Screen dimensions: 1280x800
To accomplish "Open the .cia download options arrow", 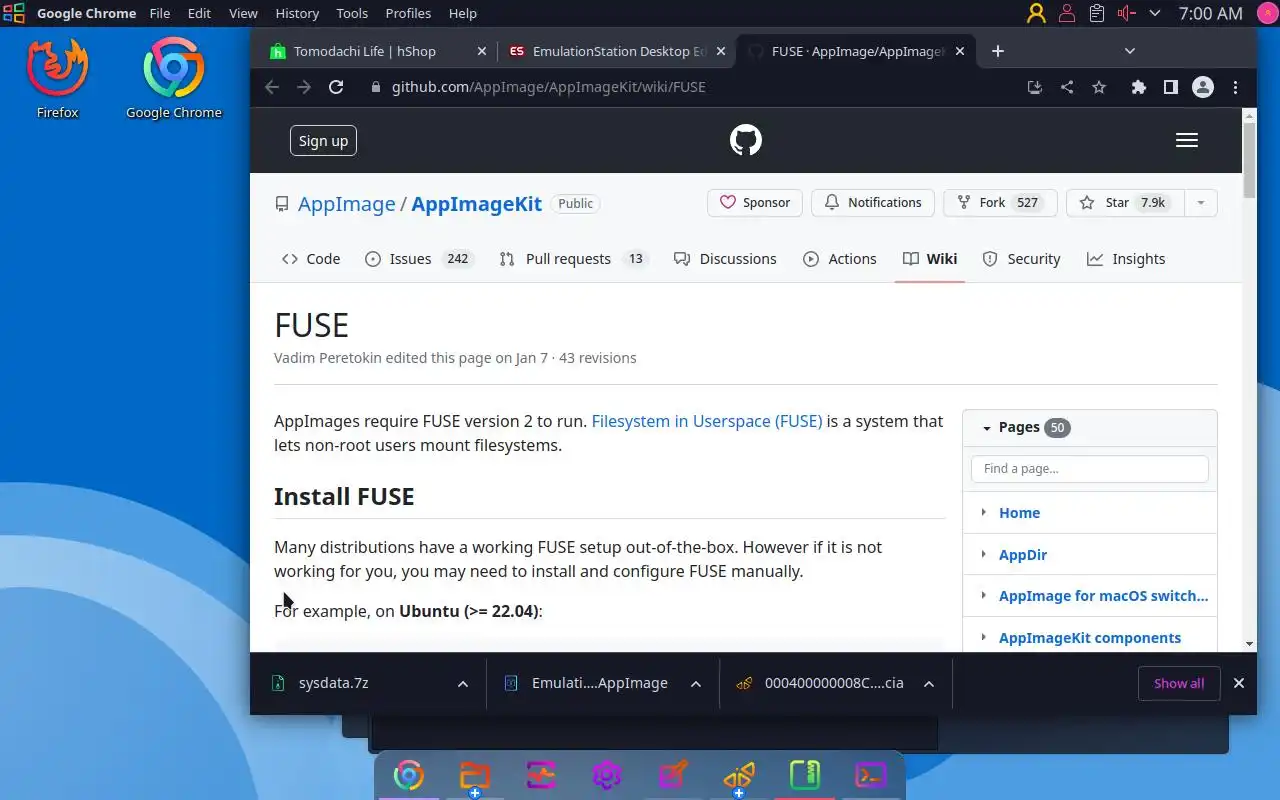I will click(929, 684).
